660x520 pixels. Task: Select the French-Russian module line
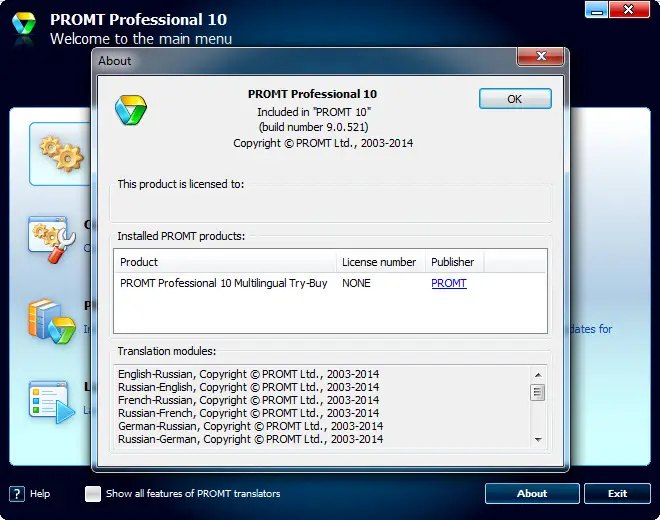248,400
